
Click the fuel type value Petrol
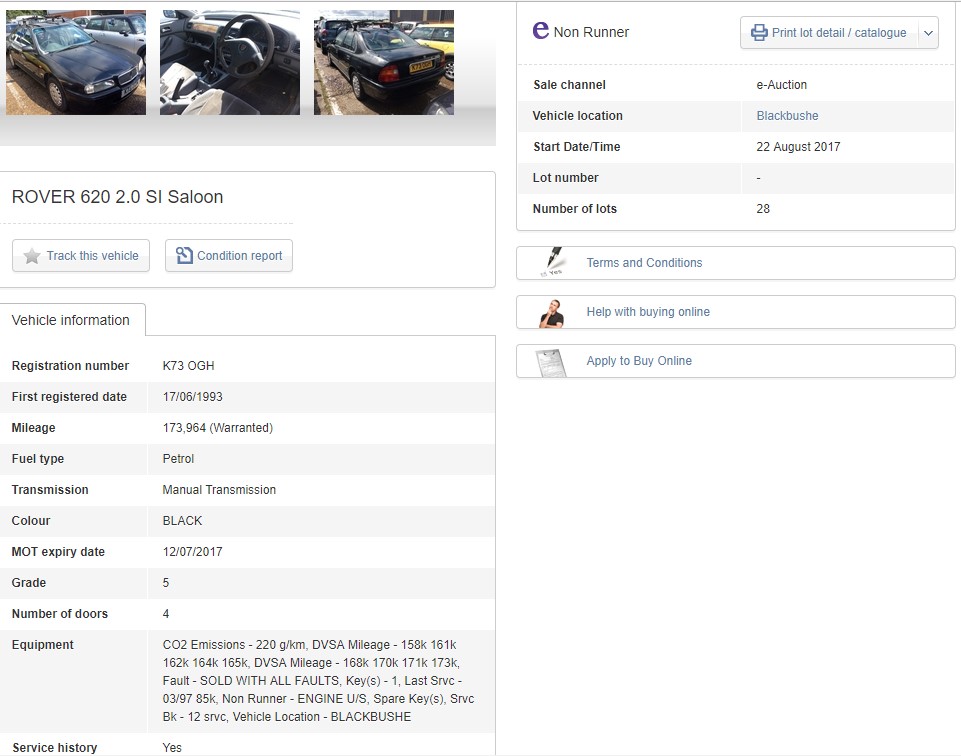click(178, 458)
